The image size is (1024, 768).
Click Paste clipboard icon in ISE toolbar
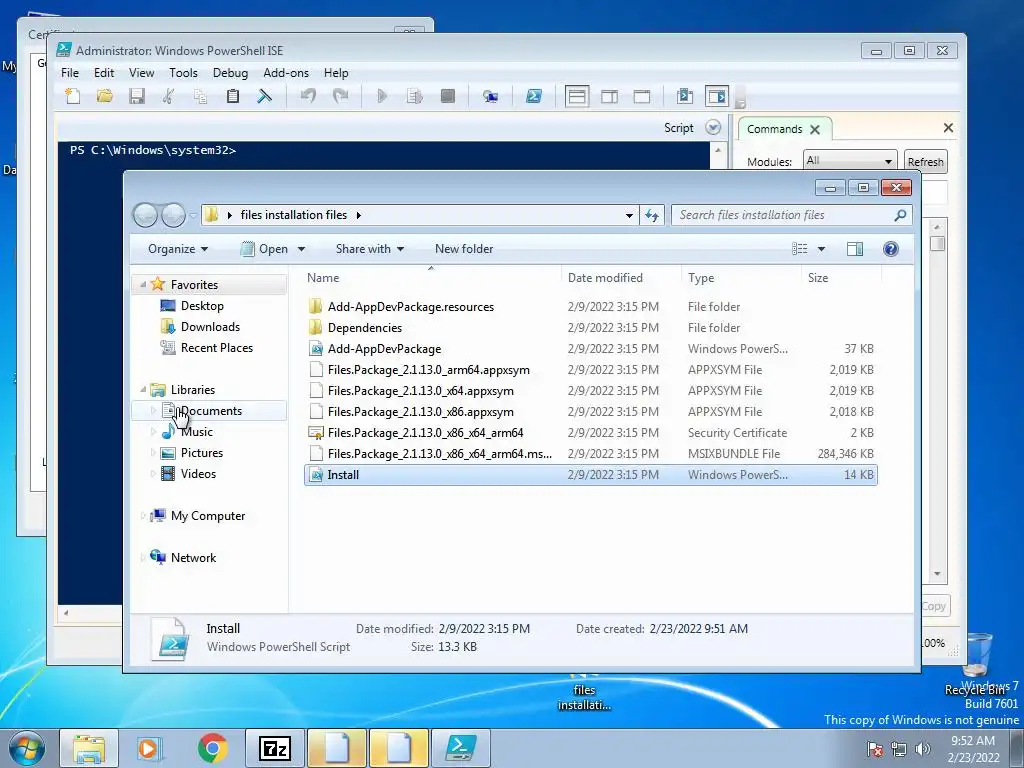click(232, 97)
